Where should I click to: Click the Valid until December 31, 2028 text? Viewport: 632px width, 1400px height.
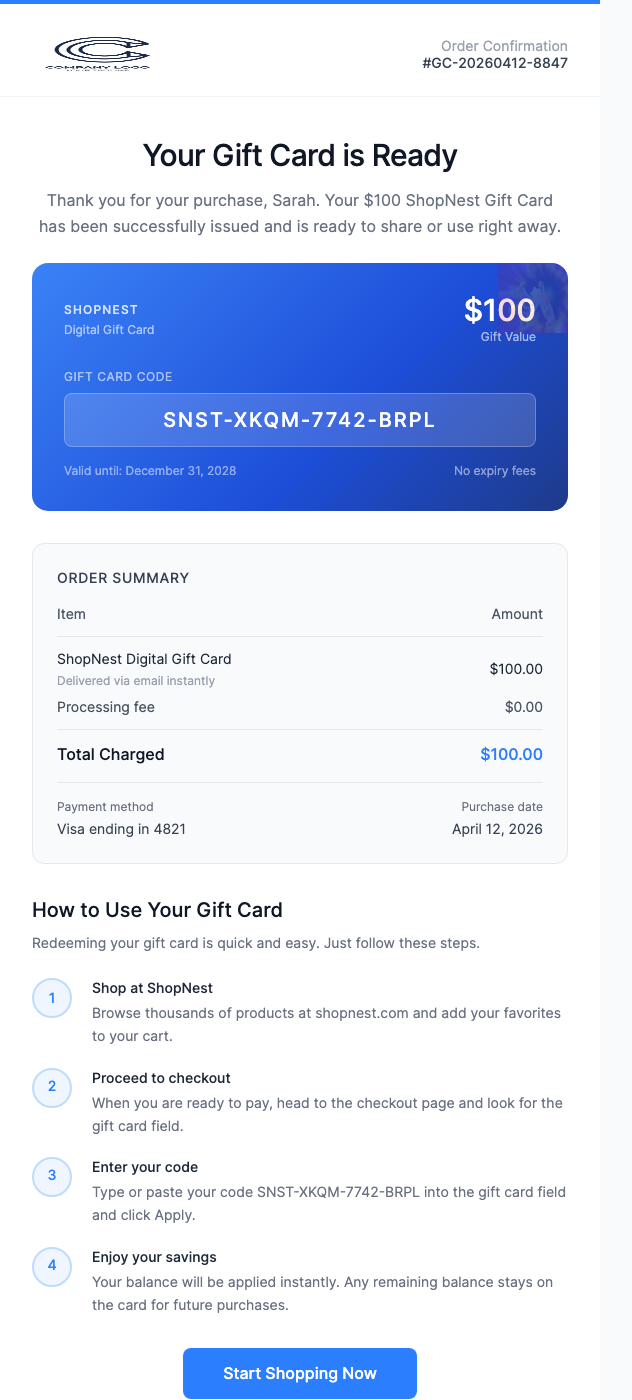(150, 470)
